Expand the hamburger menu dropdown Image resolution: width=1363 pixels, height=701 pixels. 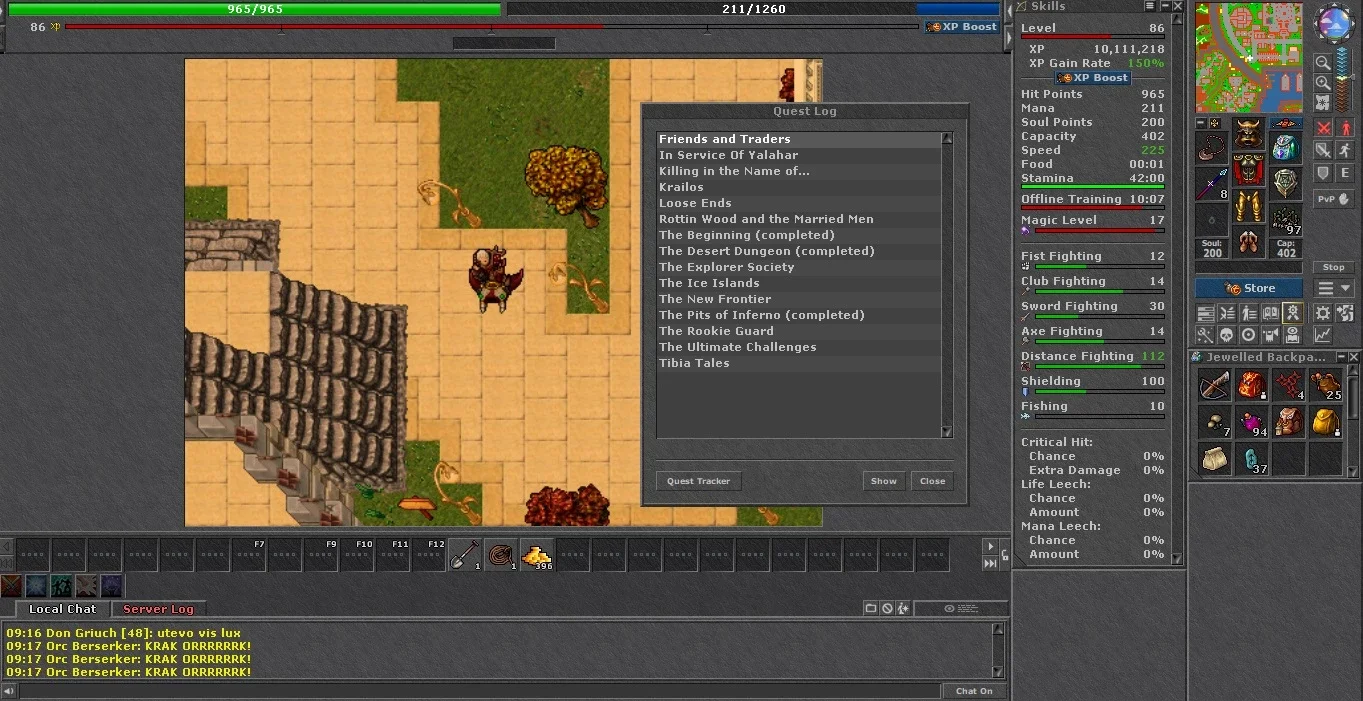click(x=1334, y=288)
